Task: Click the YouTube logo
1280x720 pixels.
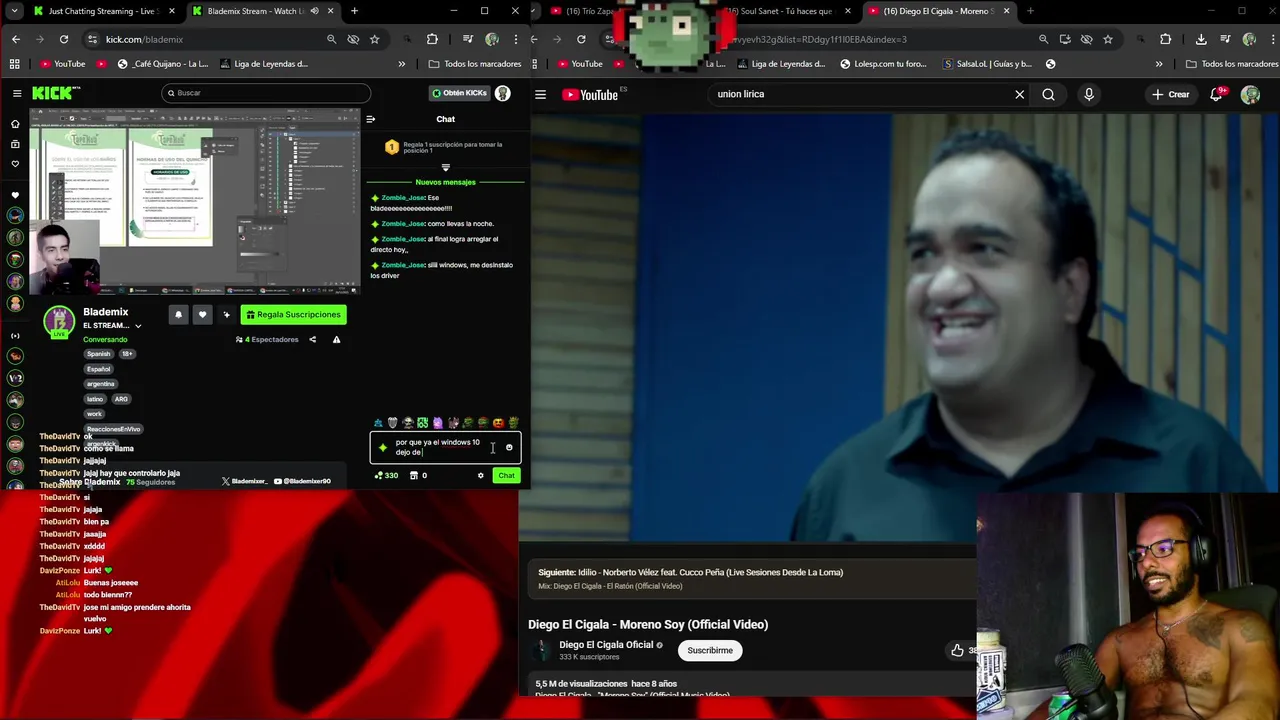Action: [x=591, y=95]
